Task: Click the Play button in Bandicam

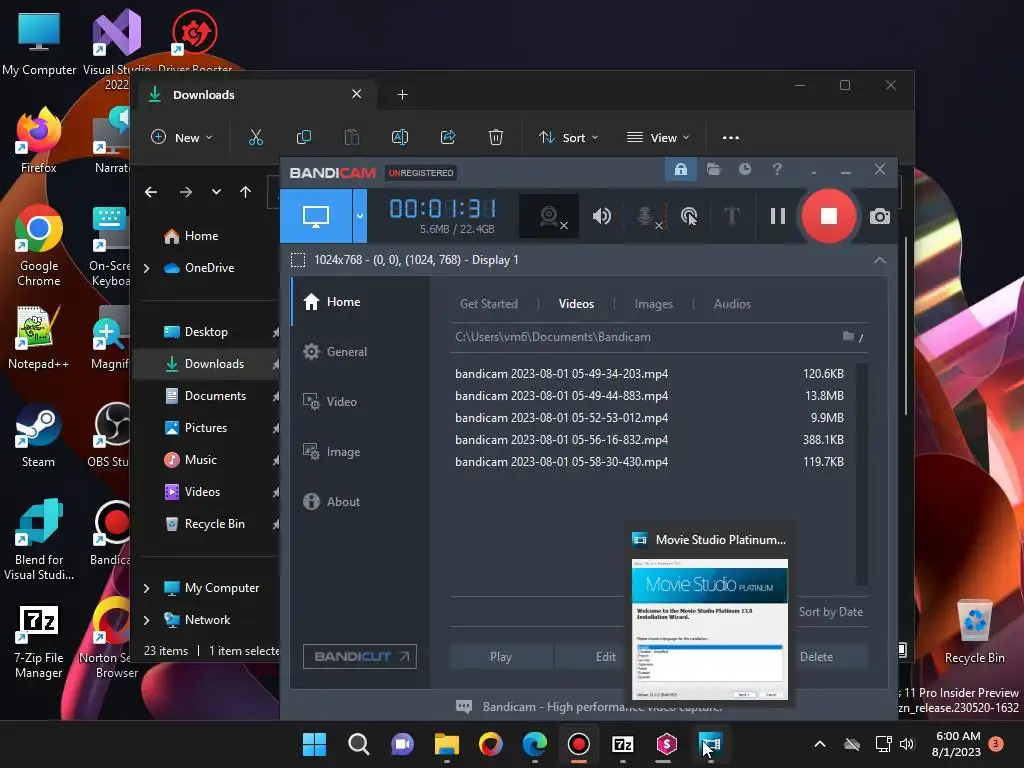Action: tap(501, 657)
